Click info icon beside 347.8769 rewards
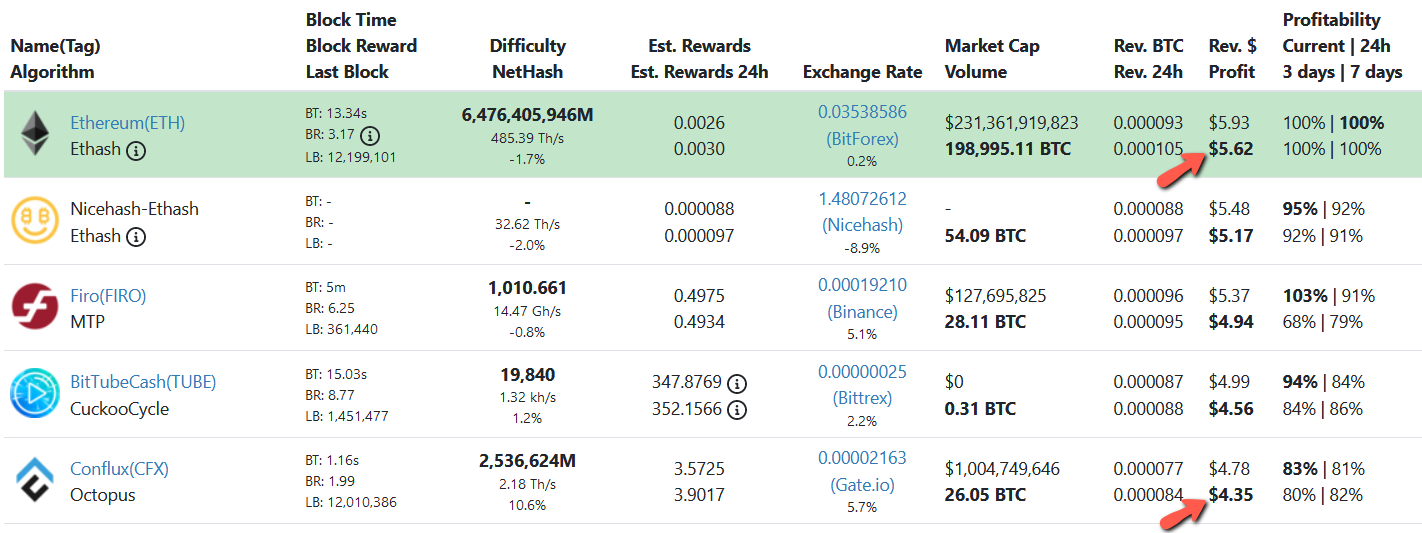The width and height of the screenshot is (1422, 533). (737, 383)
